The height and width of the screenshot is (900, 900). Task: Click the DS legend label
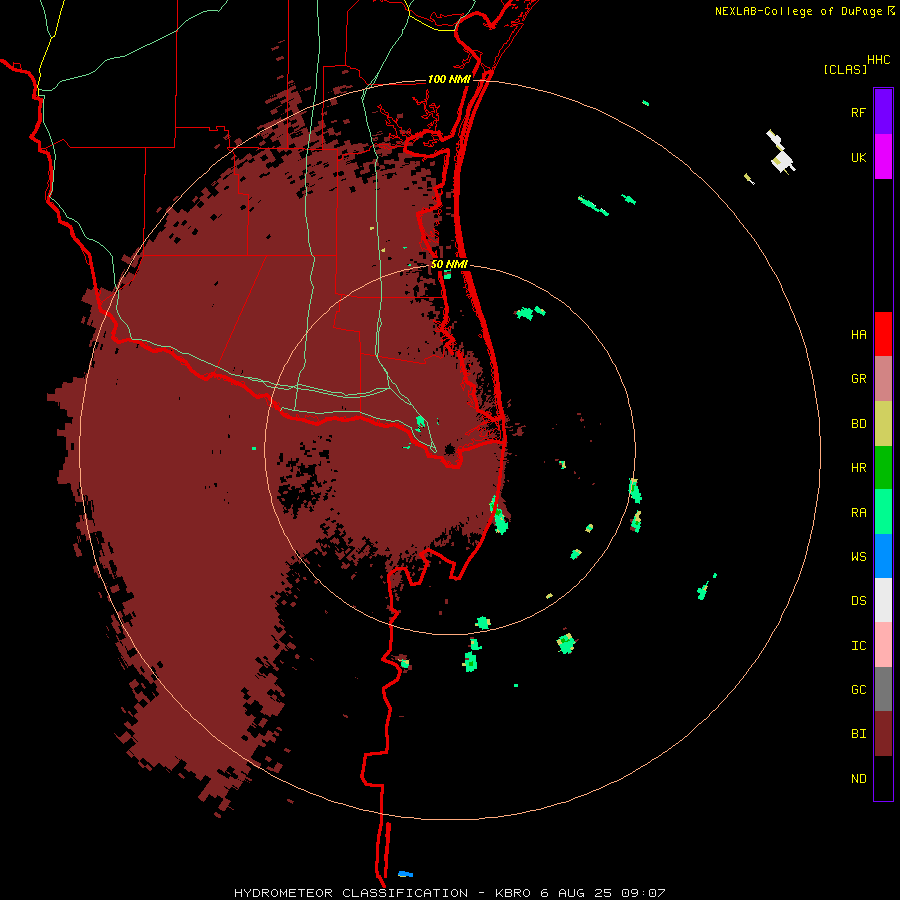(x=858, y=601)
